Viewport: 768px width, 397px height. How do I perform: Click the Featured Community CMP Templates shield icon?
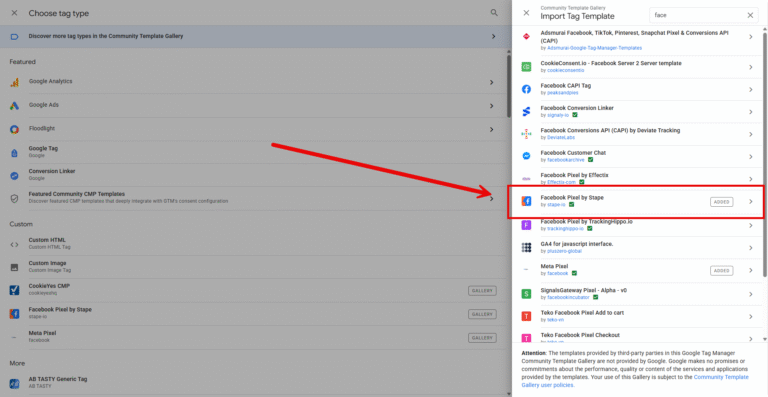click(14, 198)
